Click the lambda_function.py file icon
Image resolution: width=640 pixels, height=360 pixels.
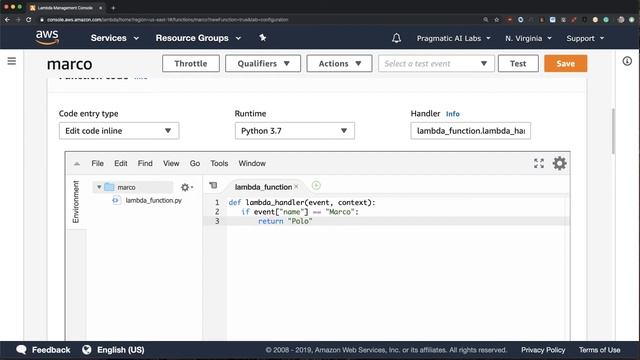pos(116,200)
